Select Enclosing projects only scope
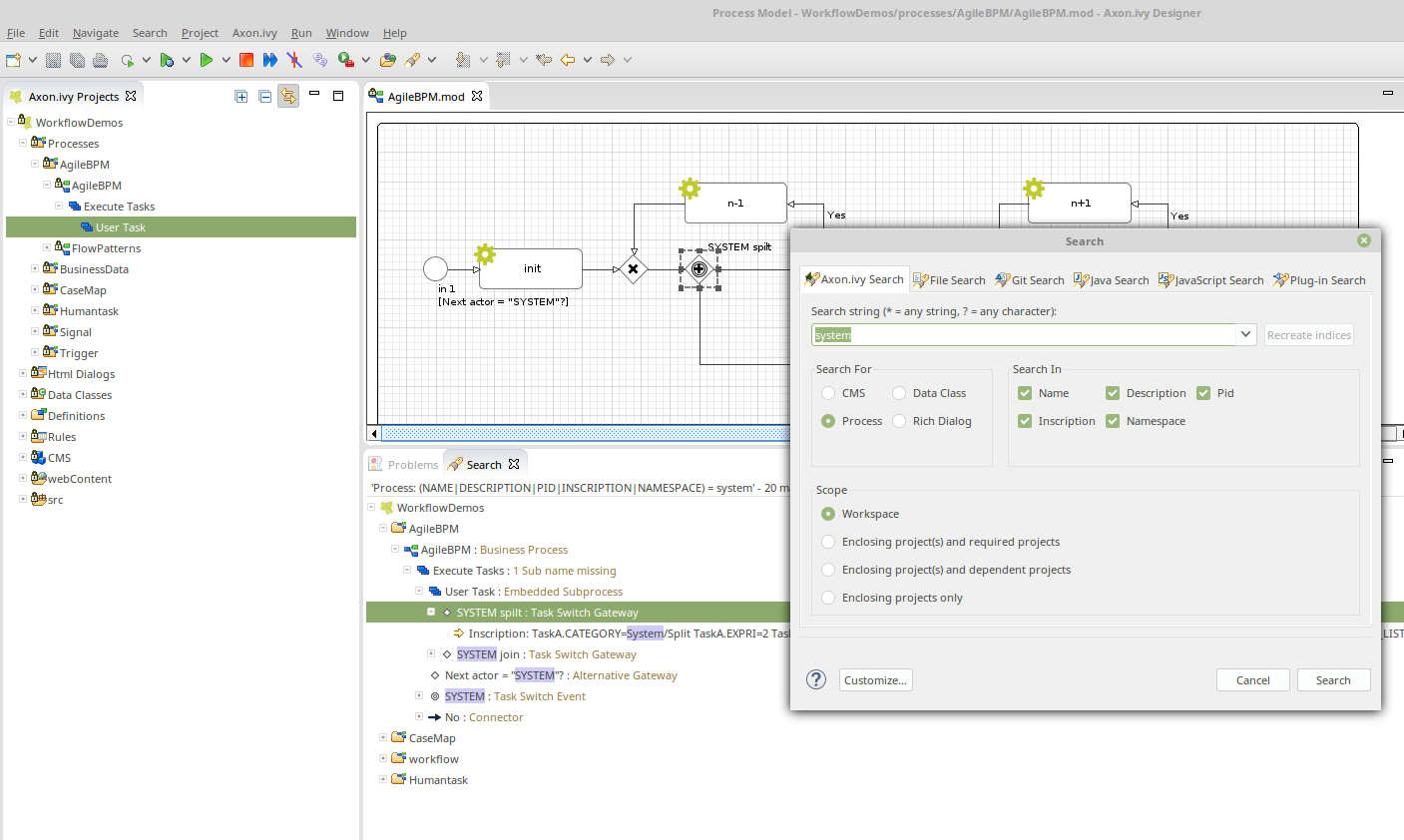The height and width of the screenshot is (840, 1404). coord(828,598)
